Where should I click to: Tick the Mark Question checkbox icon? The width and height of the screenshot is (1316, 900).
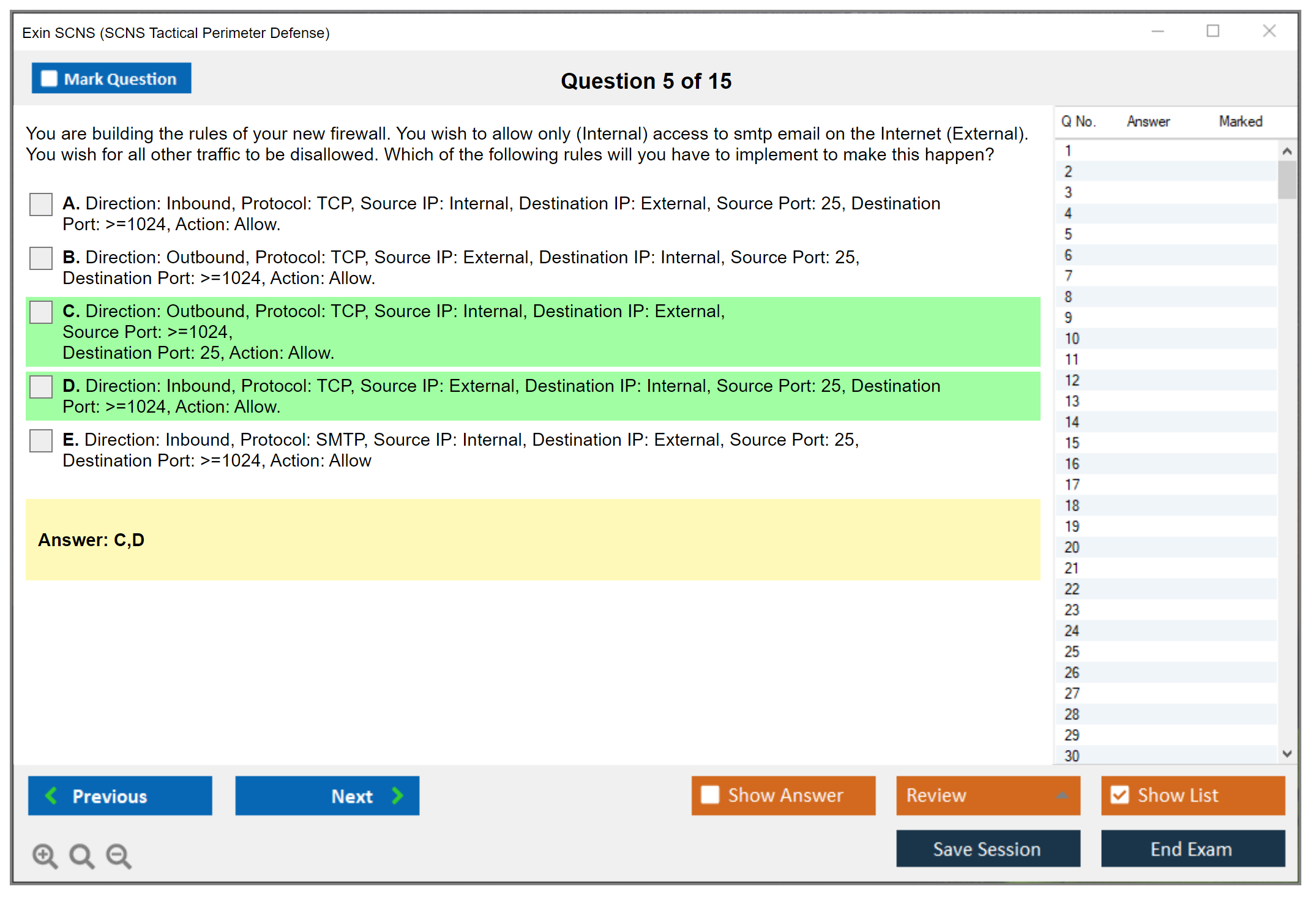click(x=49, y=78)
